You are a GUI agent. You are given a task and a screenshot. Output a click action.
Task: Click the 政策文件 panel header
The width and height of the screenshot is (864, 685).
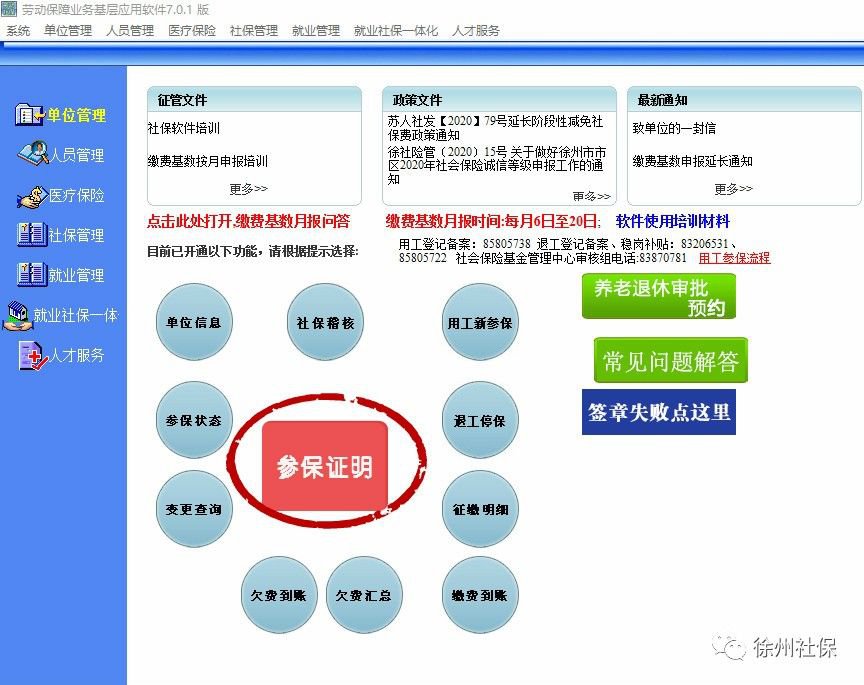point(499,100)
